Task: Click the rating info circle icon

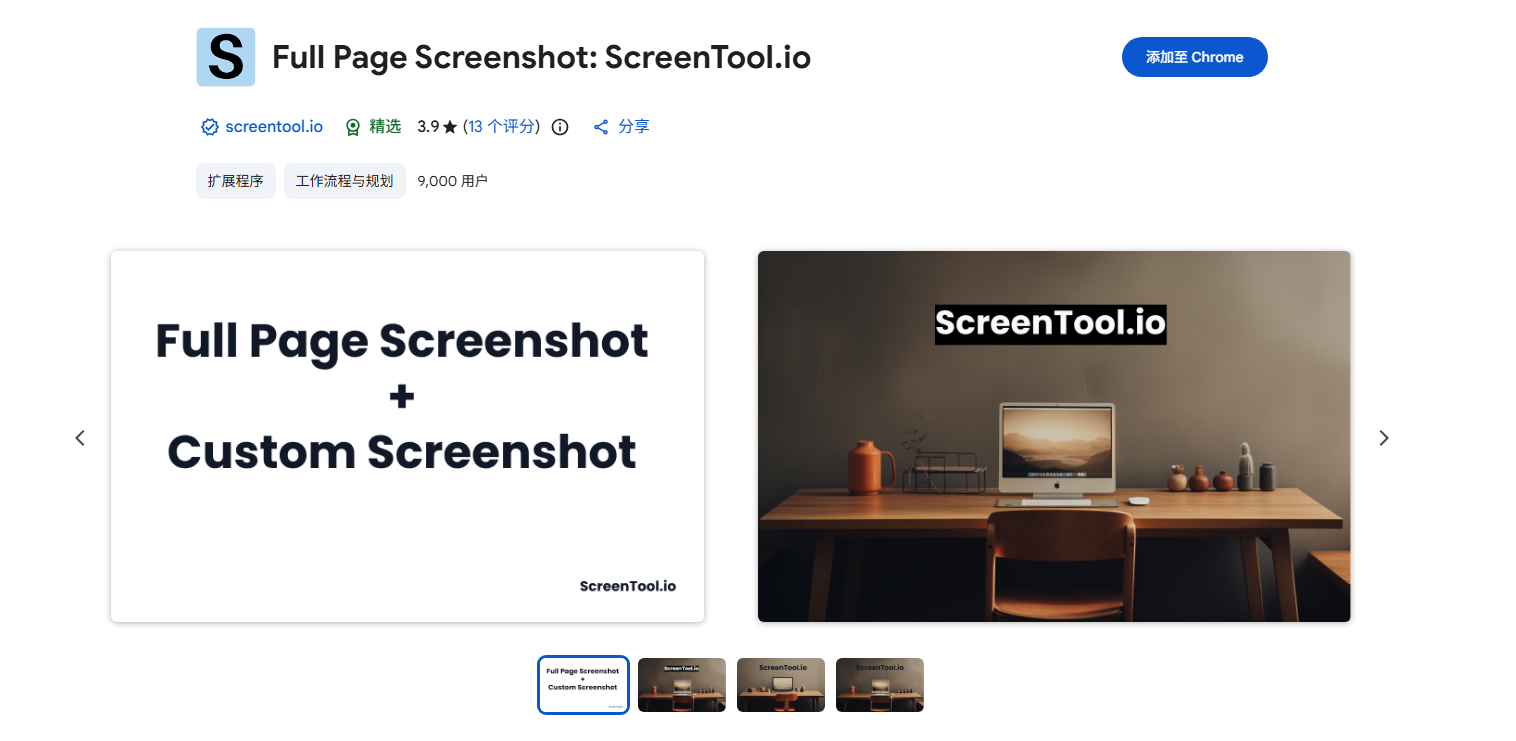Action: pos(560,127)
